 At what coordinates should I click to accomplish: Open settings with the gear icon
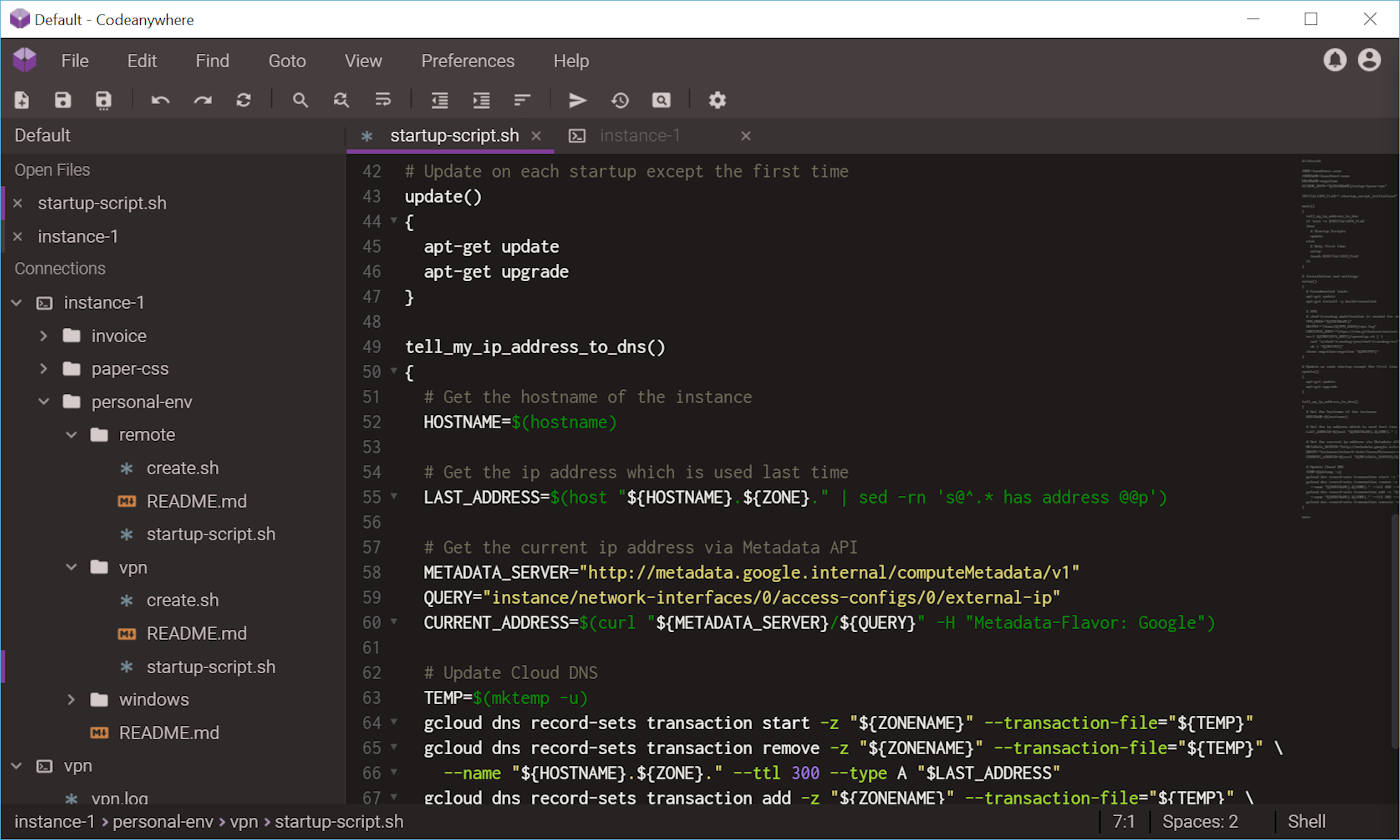[x=717, y=100]
